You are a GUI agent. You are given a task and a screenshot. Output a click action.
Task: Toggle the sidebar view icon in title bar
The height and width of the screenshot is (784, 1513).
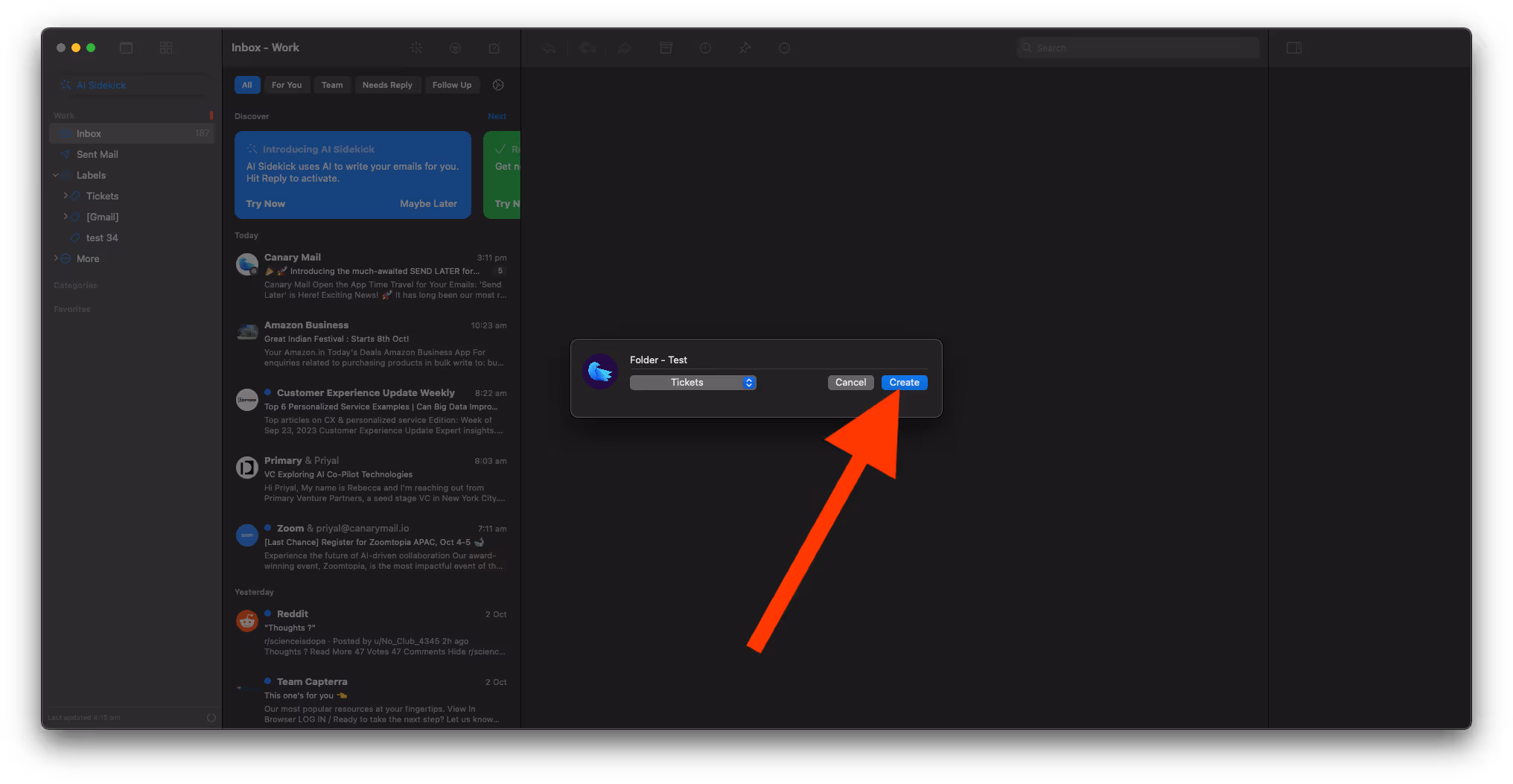(127, 48)
